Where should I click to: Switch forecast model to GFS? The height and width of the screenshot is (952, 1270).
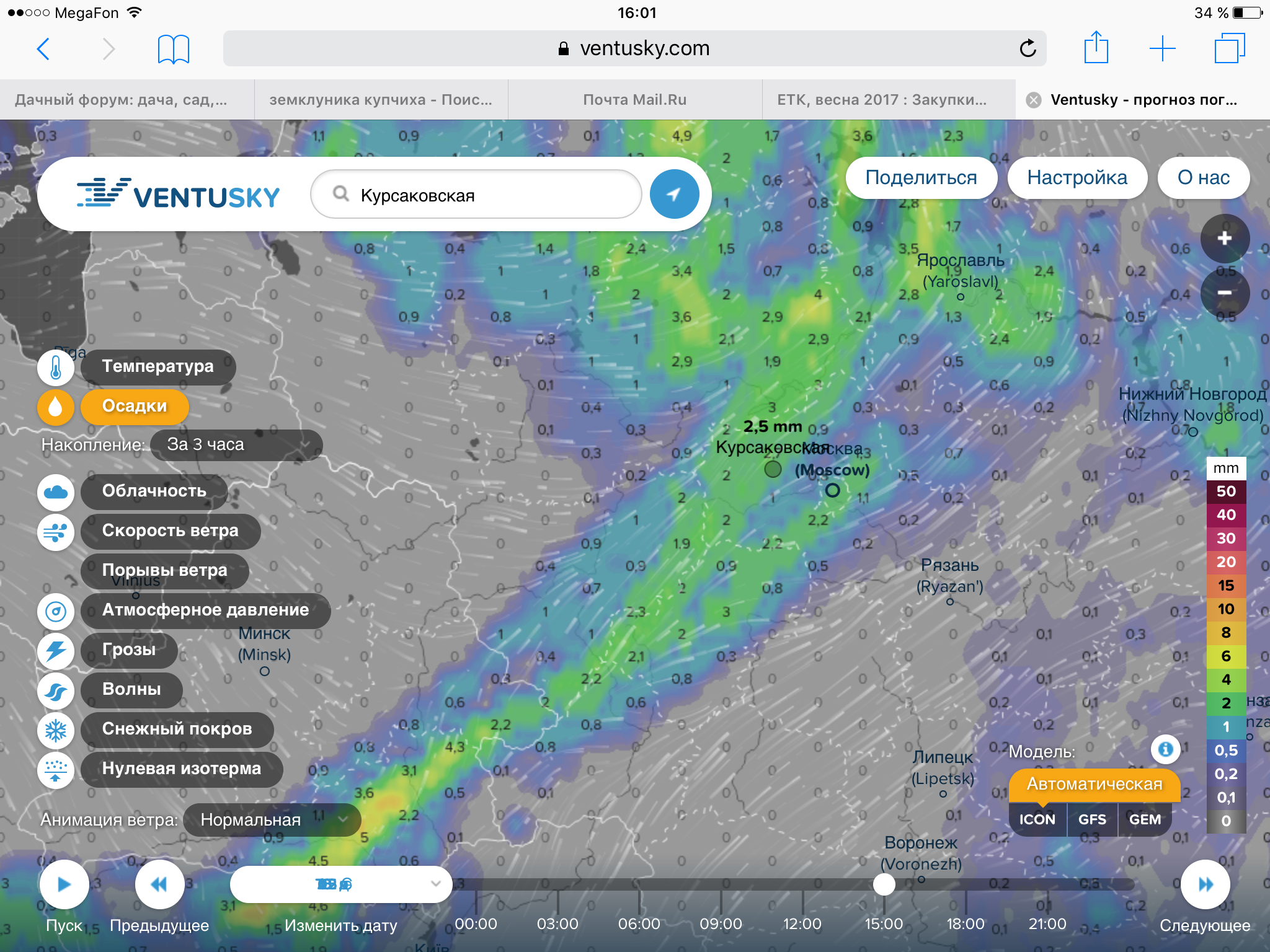click(x=1092, y=819)
